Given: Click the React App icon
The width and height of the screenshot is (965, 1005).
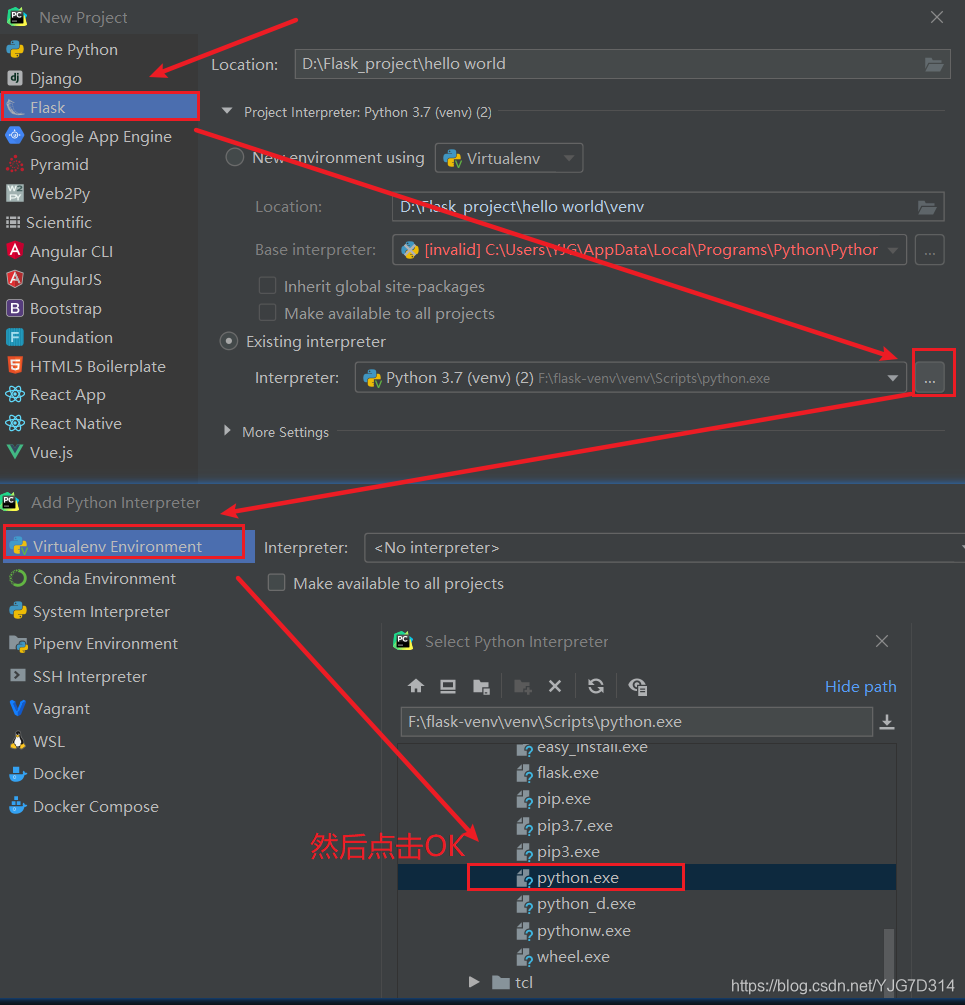Looking at the screenshot, I should tap(15, 395).
